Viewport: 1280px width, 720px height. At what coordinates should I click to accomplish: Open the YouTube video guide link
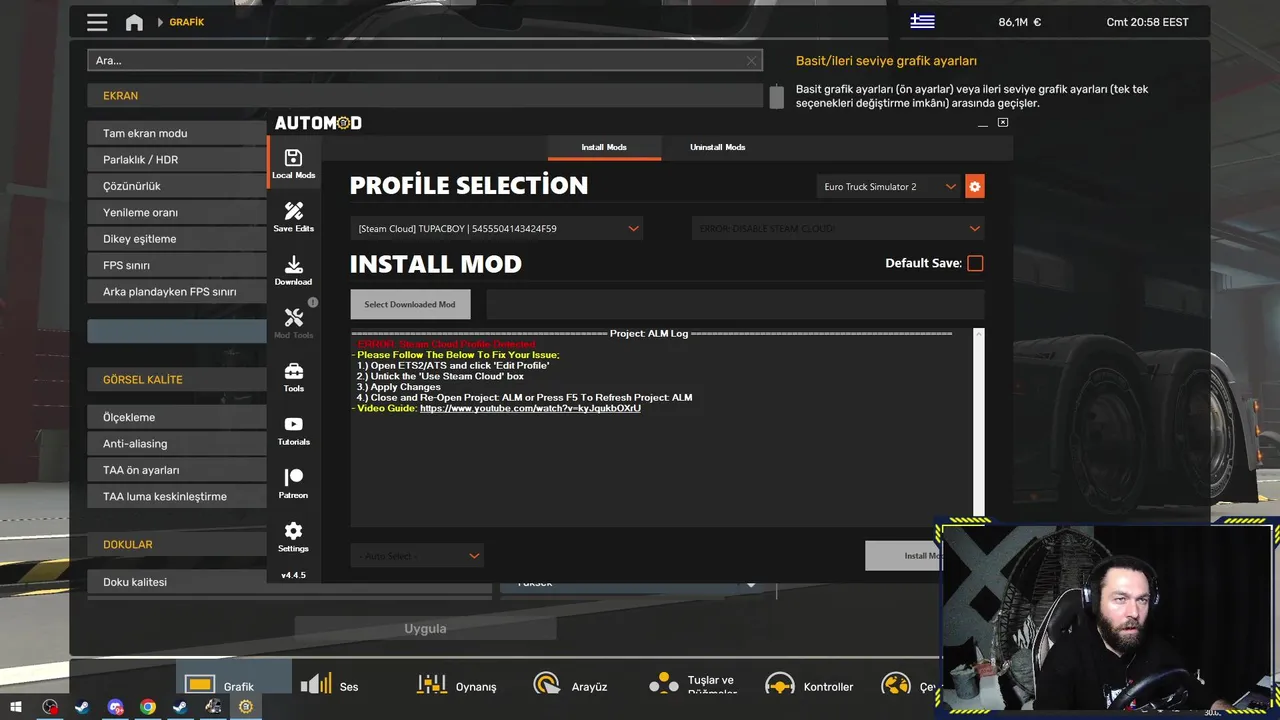pyautogui.click(x=530, y=408)
